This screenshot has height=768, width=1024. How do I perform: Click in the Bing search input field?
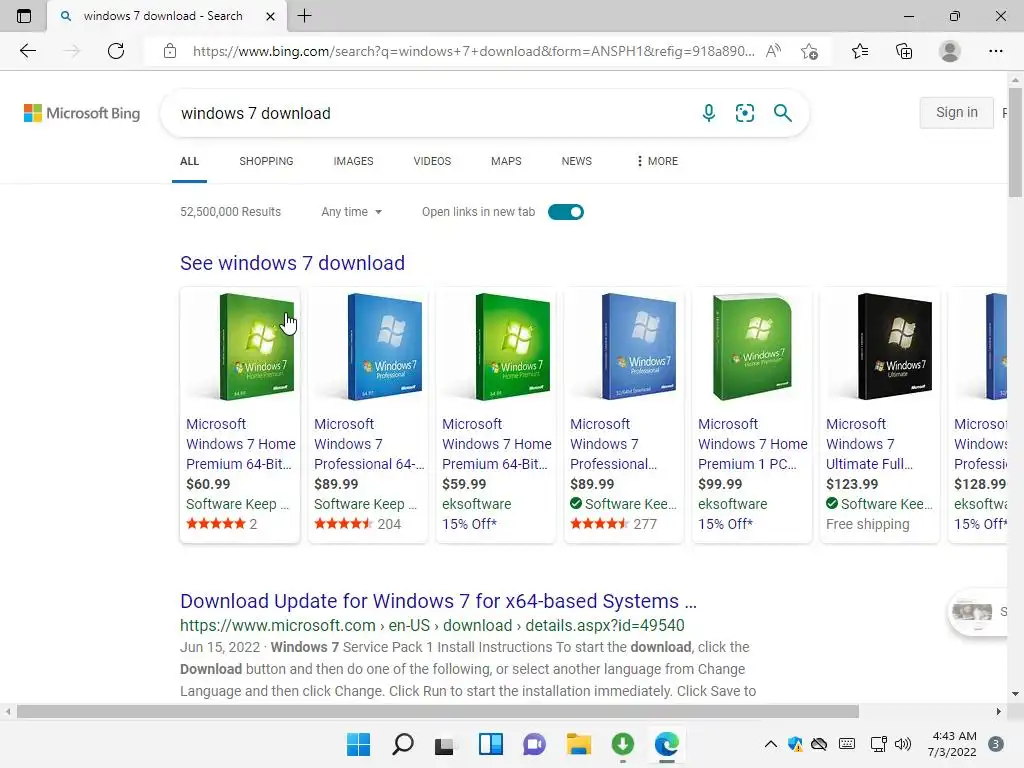(x=431, y=113)
